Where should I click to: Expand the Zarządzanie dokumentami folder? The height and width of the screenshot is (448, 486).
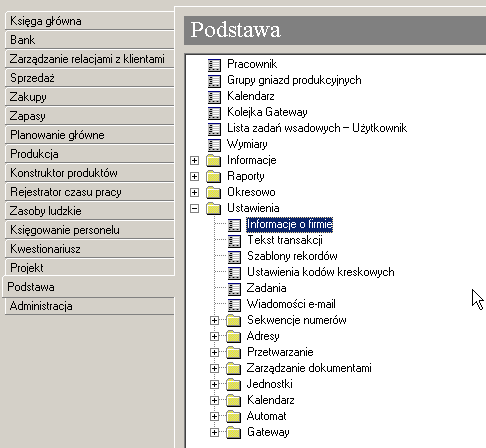[214, 368]
